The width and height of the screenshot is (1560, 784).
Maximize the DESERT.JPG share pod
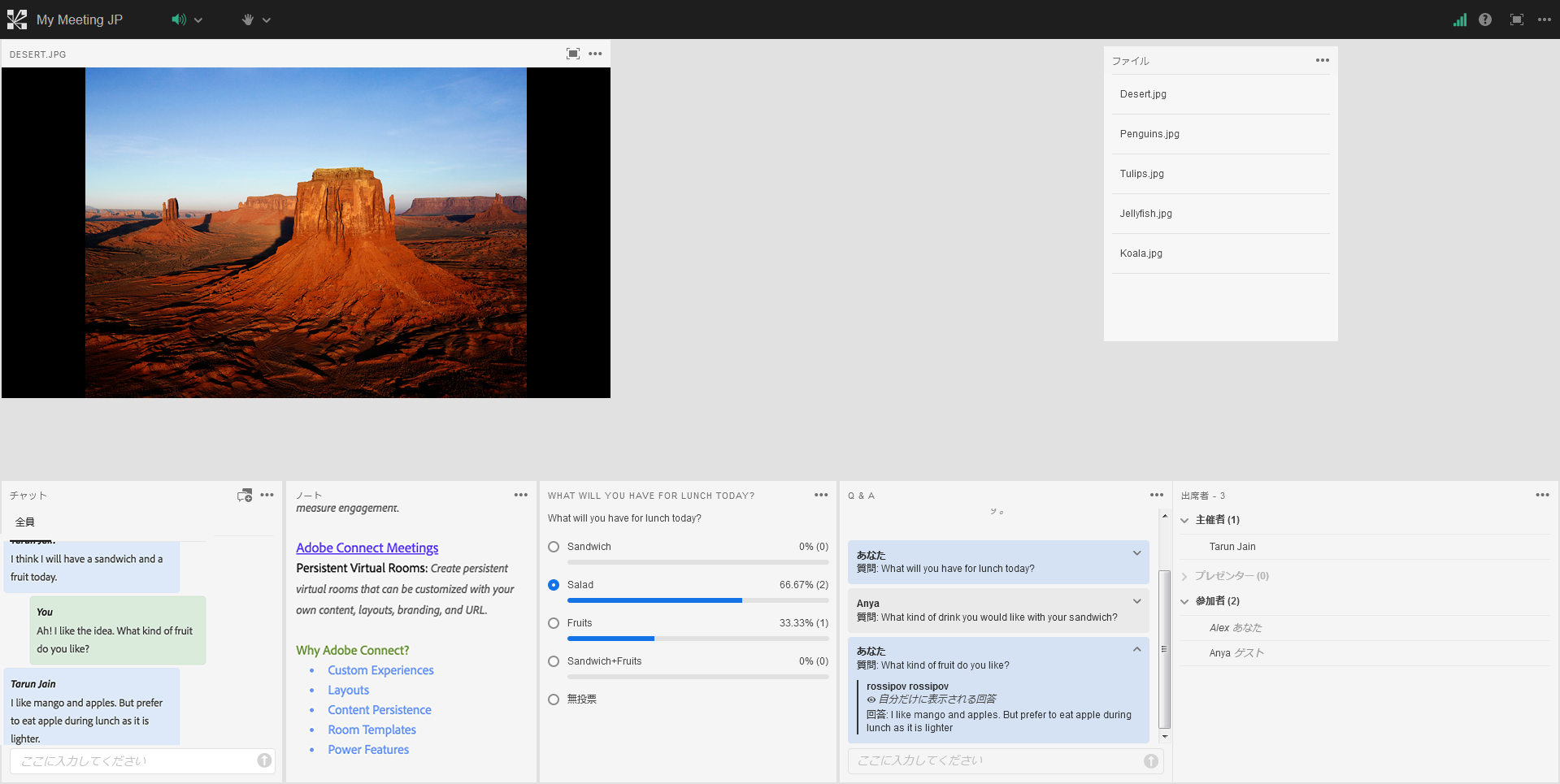click(573, 54)
